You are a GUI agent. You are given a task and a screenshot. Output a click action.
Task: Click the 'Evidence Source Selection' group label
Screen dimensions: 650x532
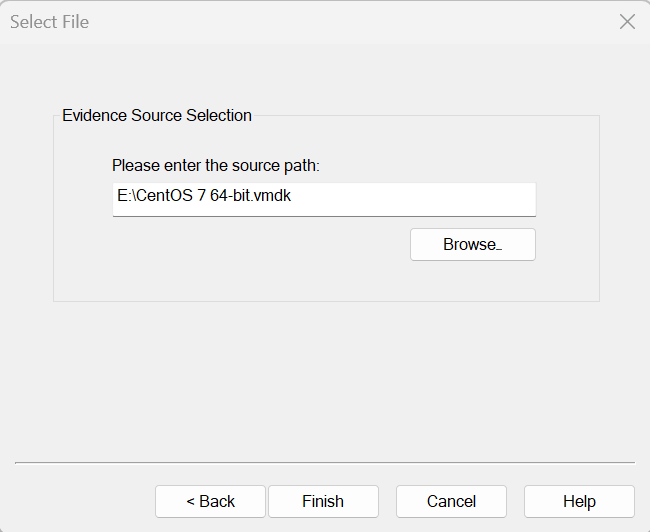(x=157, y=115)
